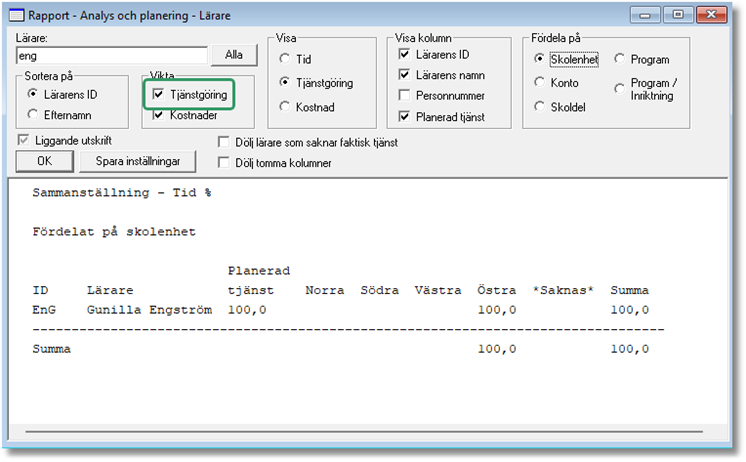Enable Dölj lärare som saknar faktisk tjänst
The height and width of the screenshot is (462, 746).
tap(224, 143)
